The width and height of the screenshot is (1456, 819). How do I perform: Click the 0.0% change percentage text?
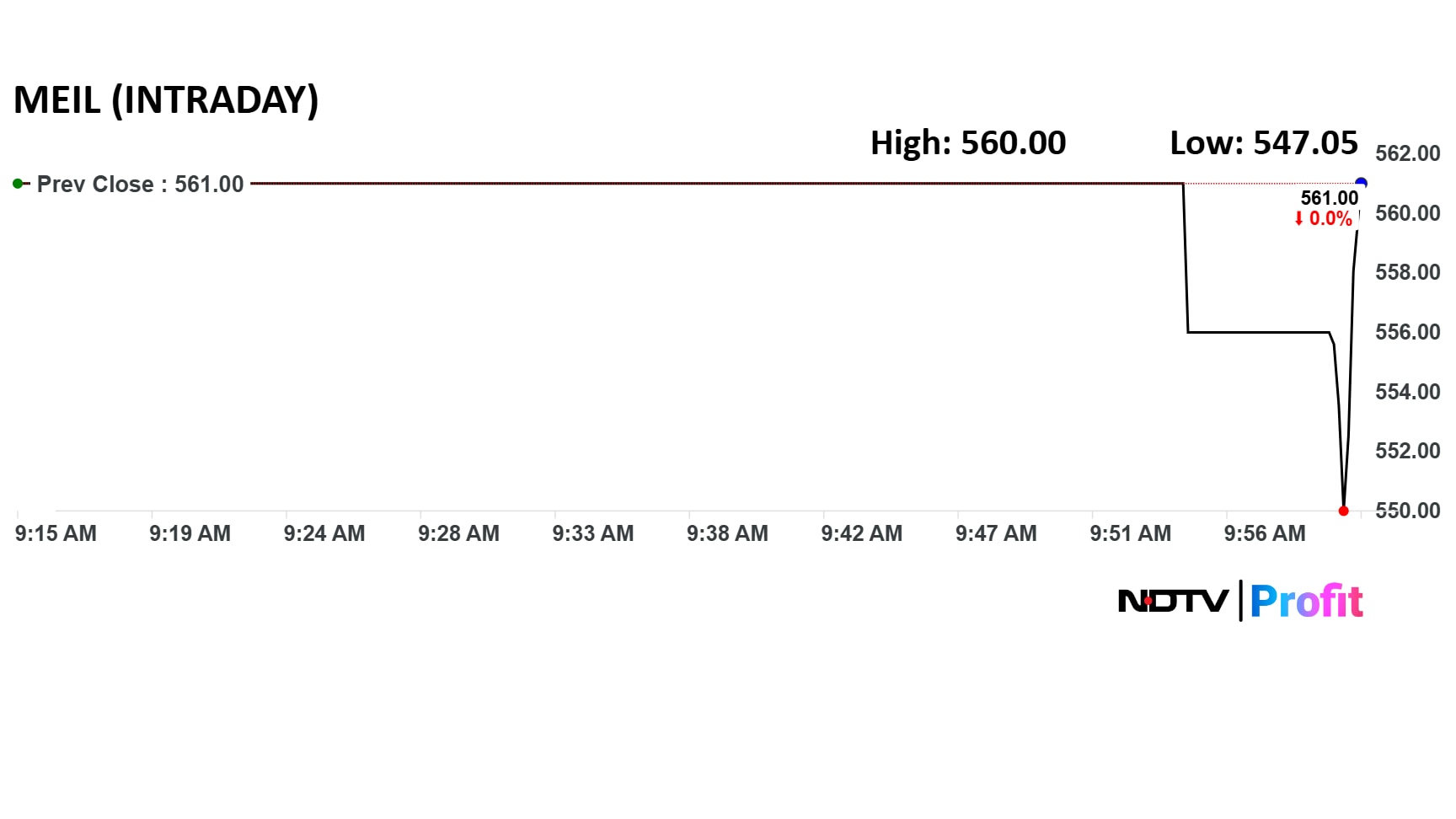click(x=1330, y=219)
